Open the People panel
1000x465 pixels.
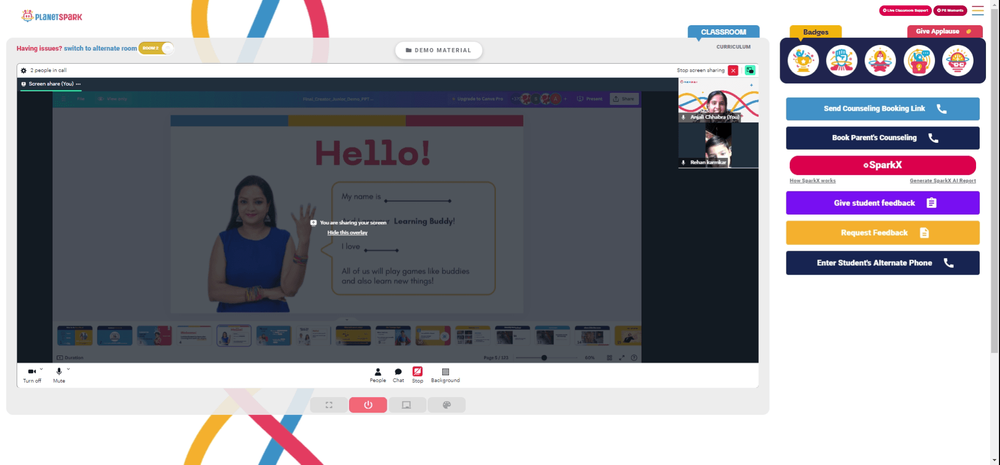point(378,375)
